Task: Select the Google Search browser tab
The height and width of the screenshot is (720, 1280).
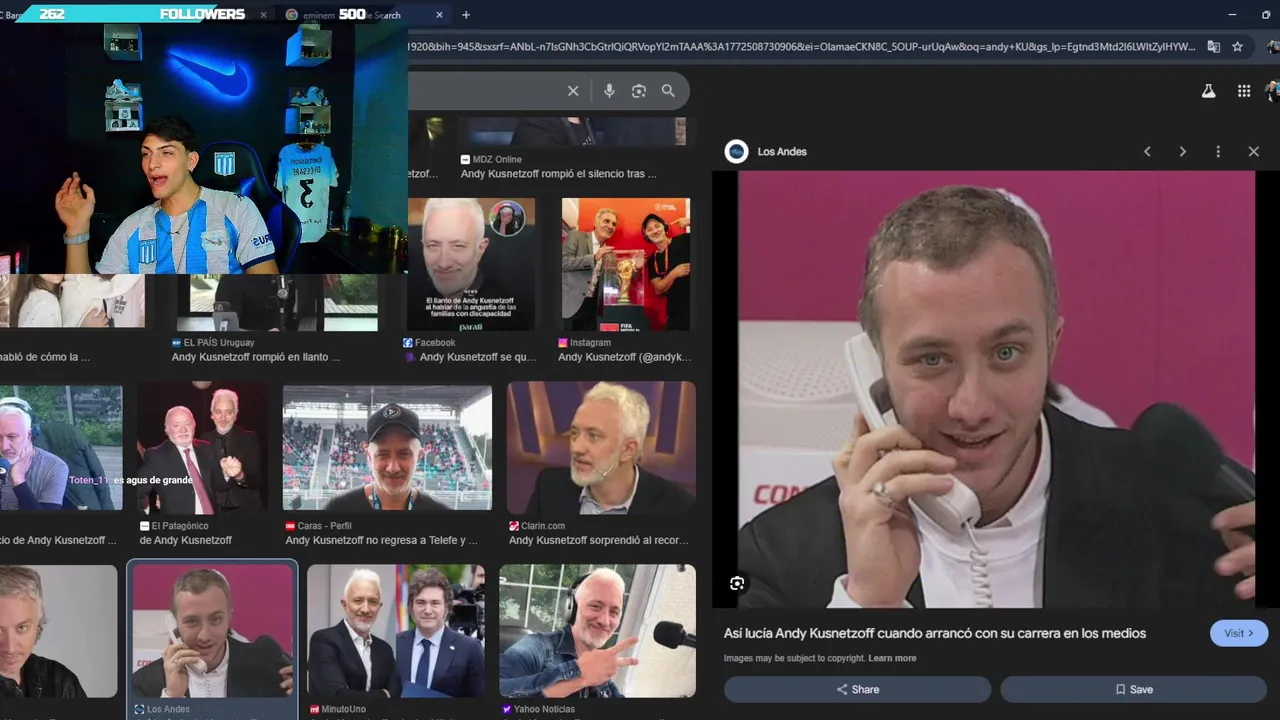Action: coord(363,15)
